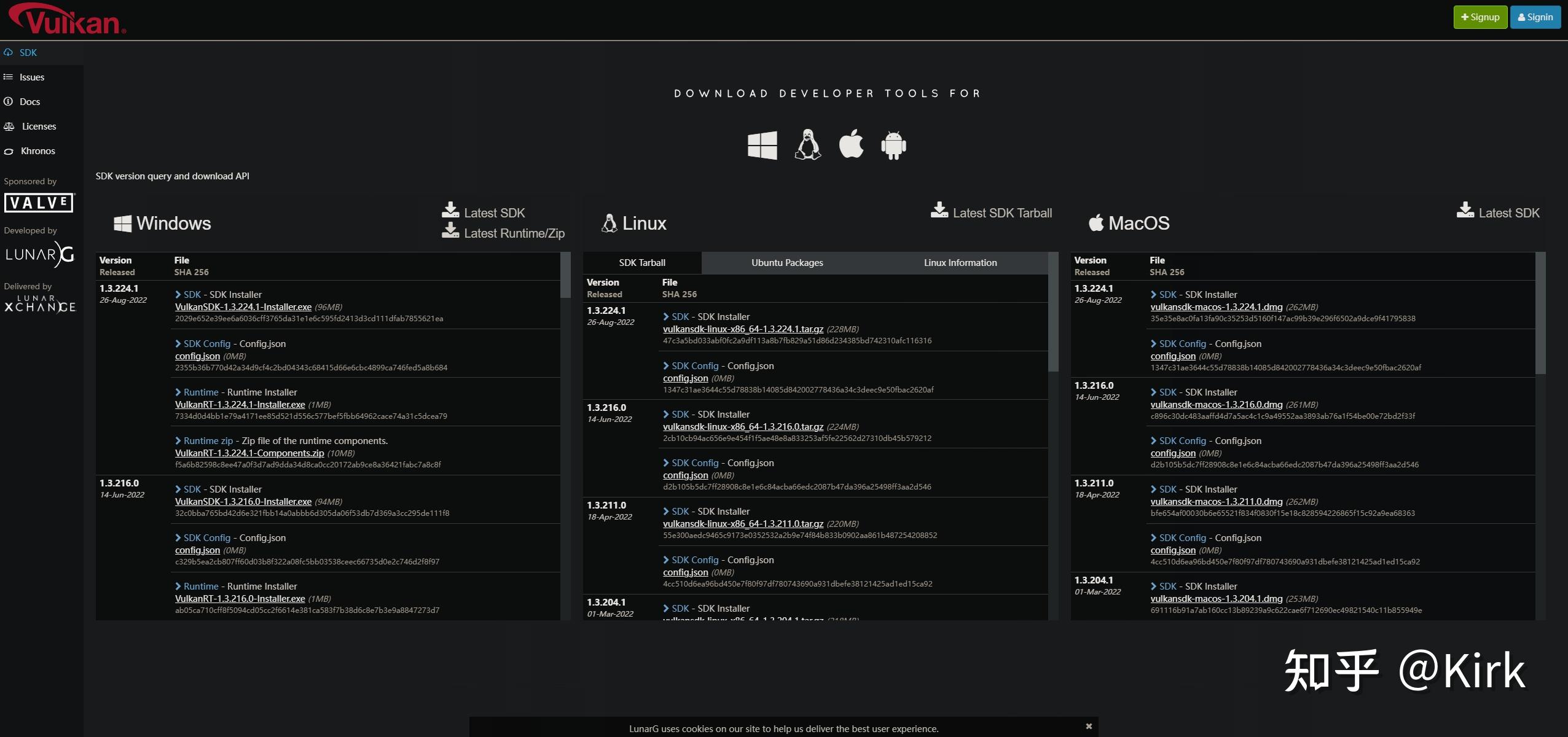Open Linux 1.3.216.0 config.json
This screenshot has height=737, width=1568.
pyautogui.click(x=685, y=475)
